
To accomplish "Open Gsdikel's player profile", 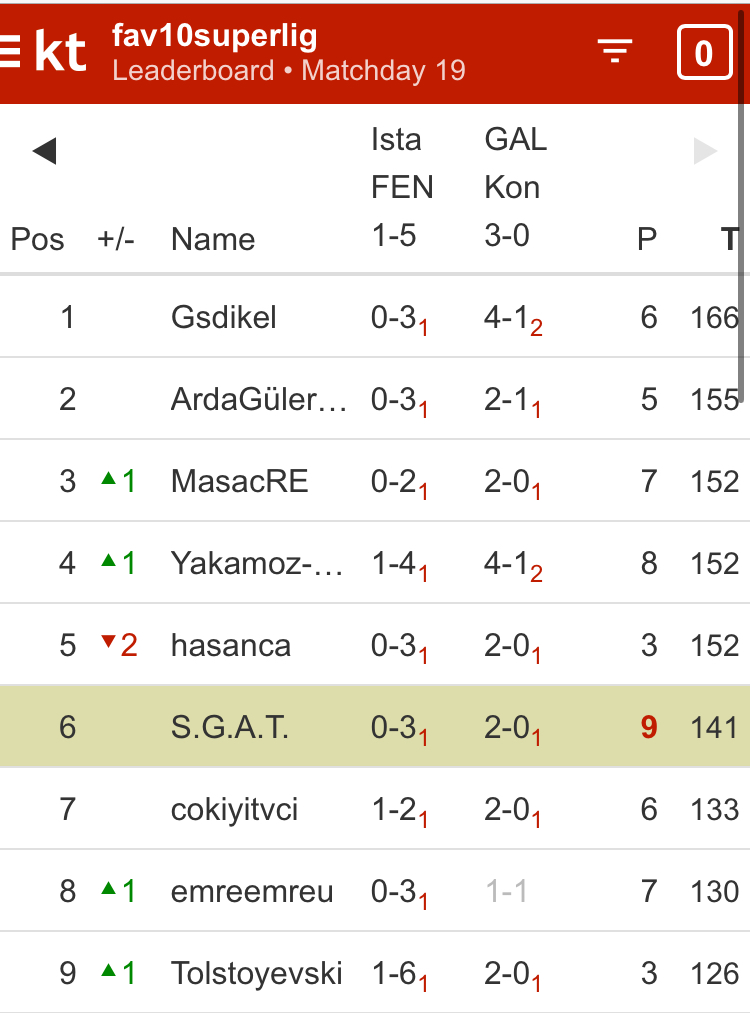I will pos(224,318).
